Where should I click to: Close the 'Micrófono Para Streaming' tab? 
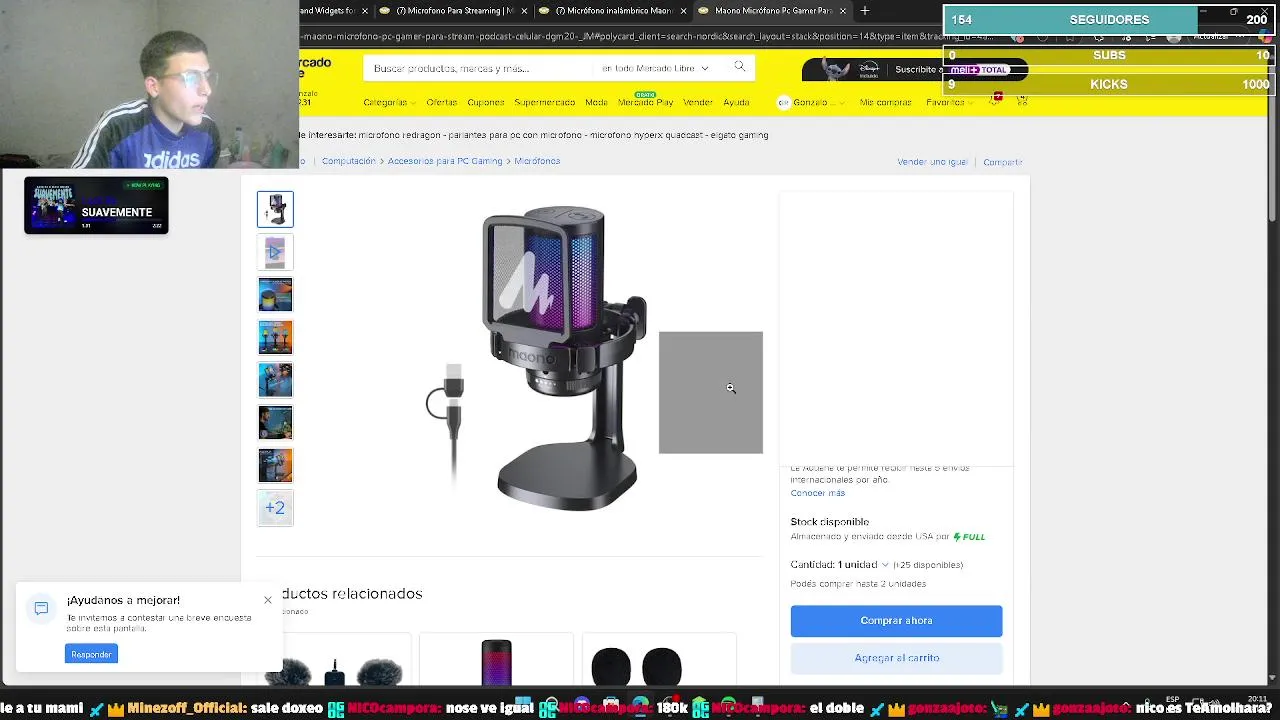click(524, 11)
